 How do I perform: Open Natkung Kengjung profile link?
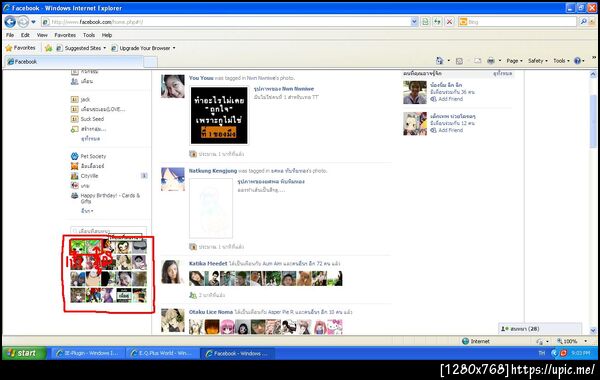coord(213,171)
